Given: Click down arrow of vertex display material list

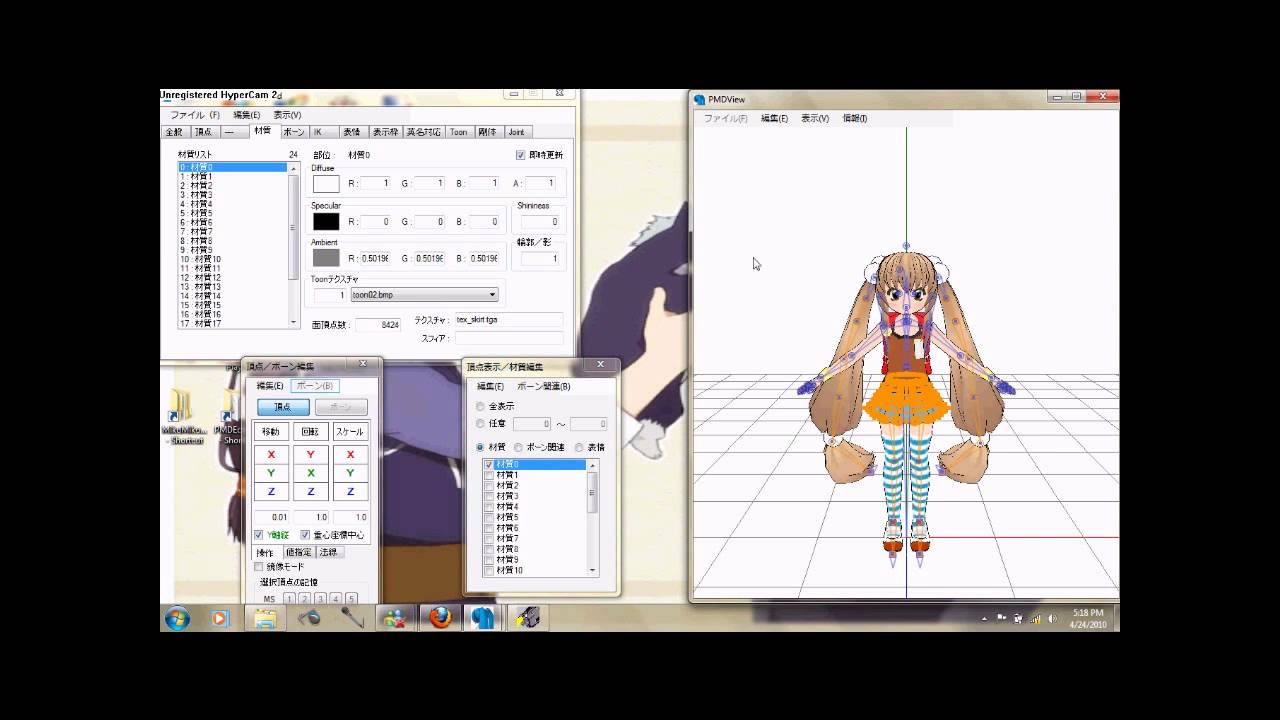Looking at the screenshot, I should (593, 570).
